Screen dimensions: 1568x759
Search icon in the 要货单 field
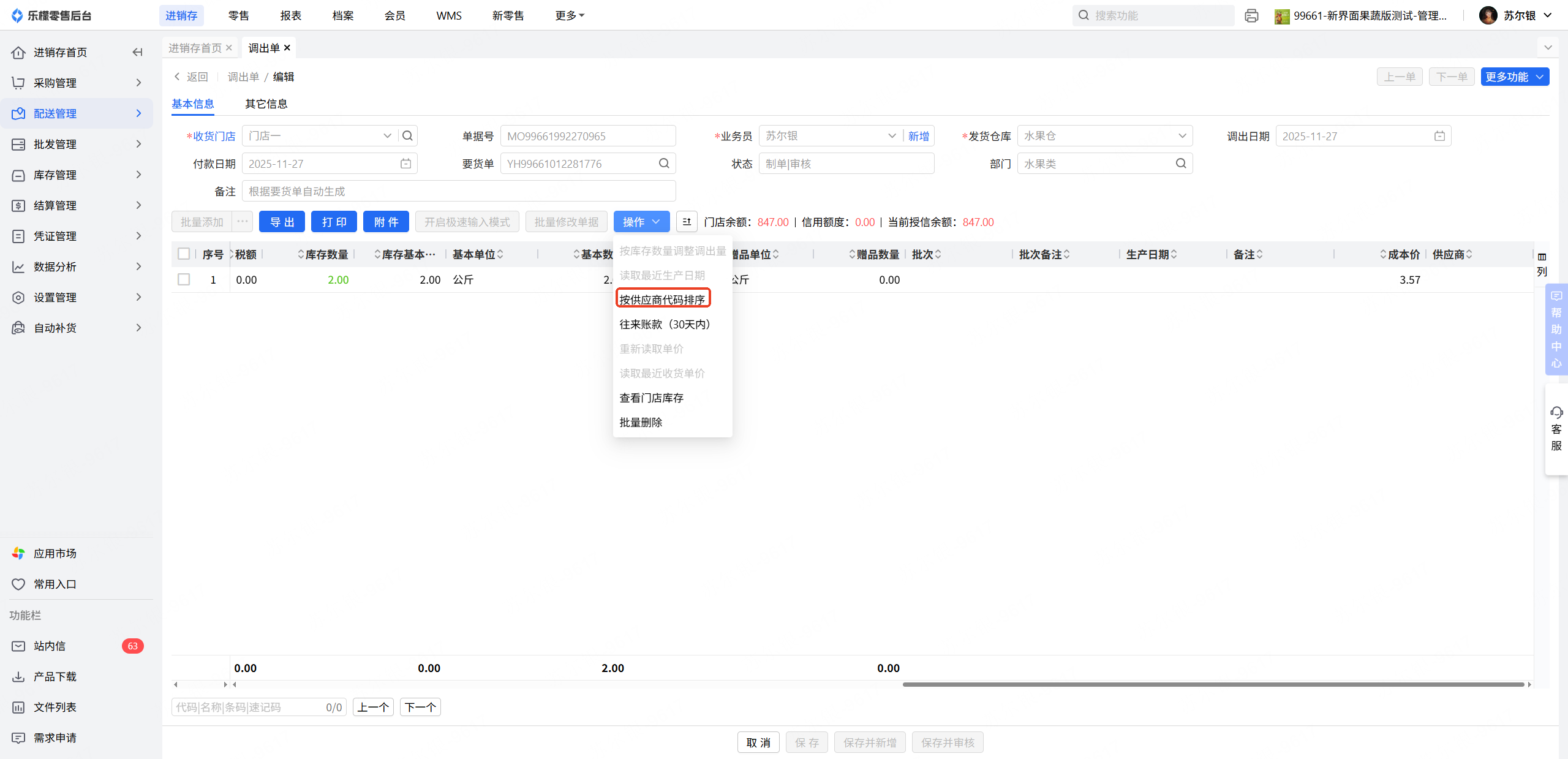point(664,164)
